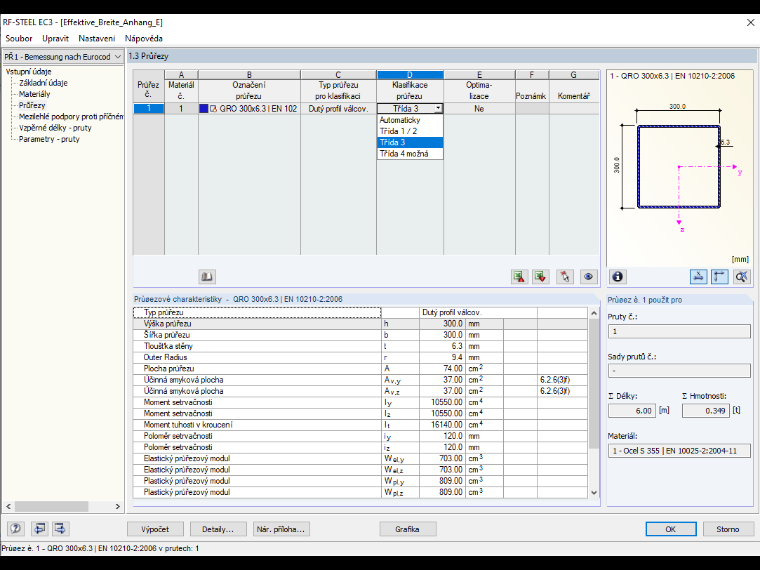Click the 6.2.6(3)f) reference for Av,y

click(x=554, y=380)
